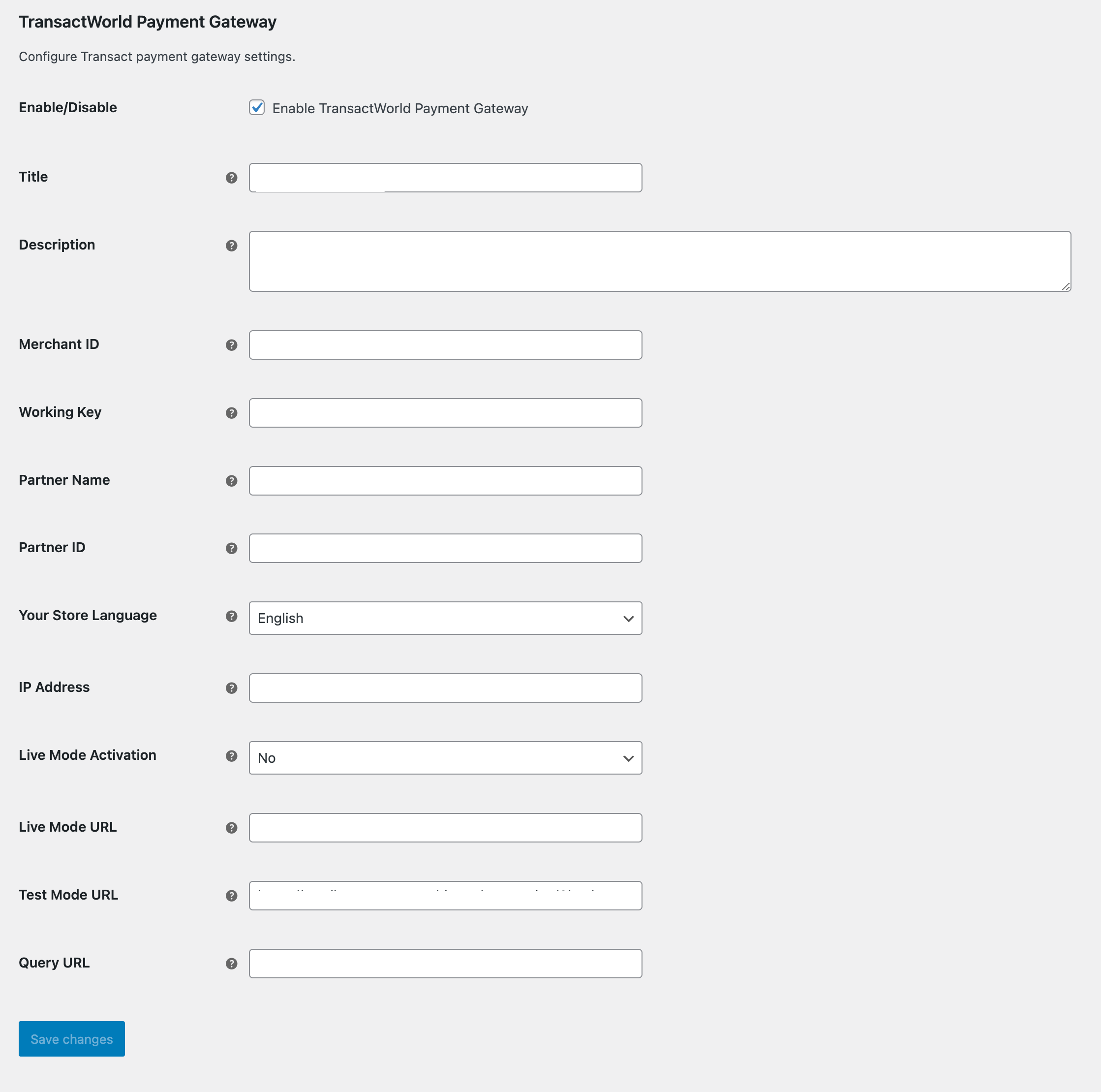Click the Merchant ID help tooltip icon

(x=231, y=345)
